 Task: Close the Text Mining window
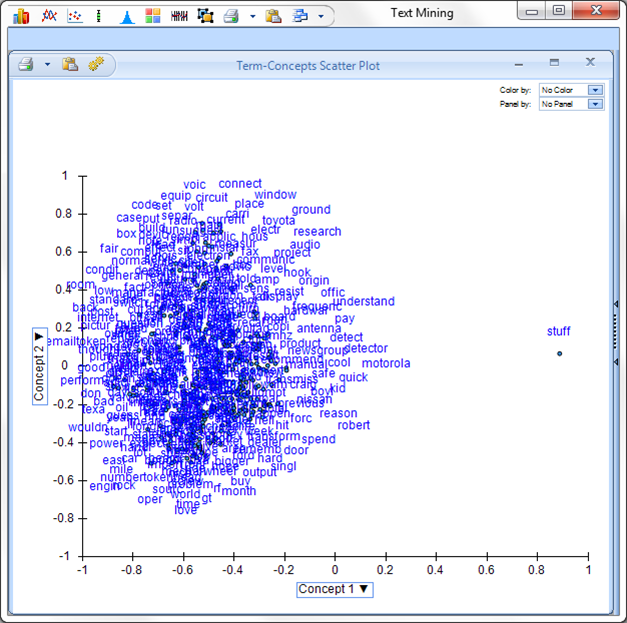click(596, 10)
